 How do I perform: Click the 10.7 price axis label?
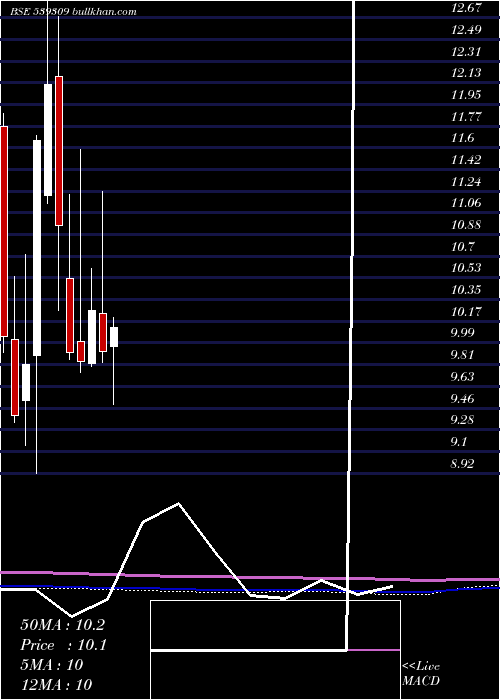coord(462,246)
